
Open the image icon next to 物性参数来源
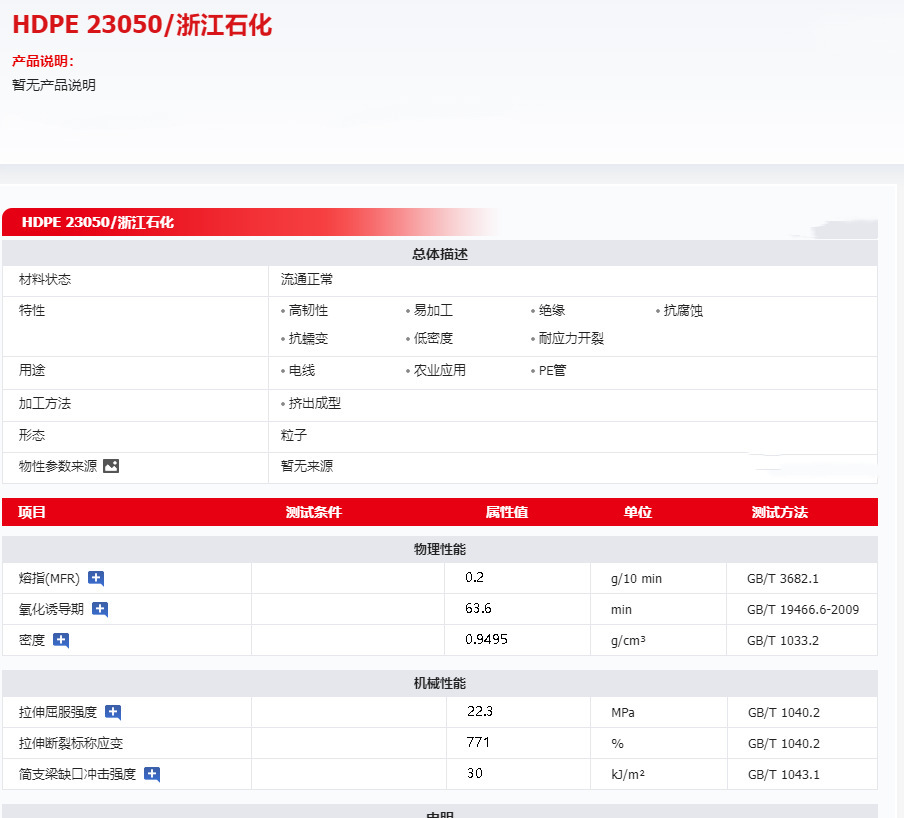click(111, 466)
